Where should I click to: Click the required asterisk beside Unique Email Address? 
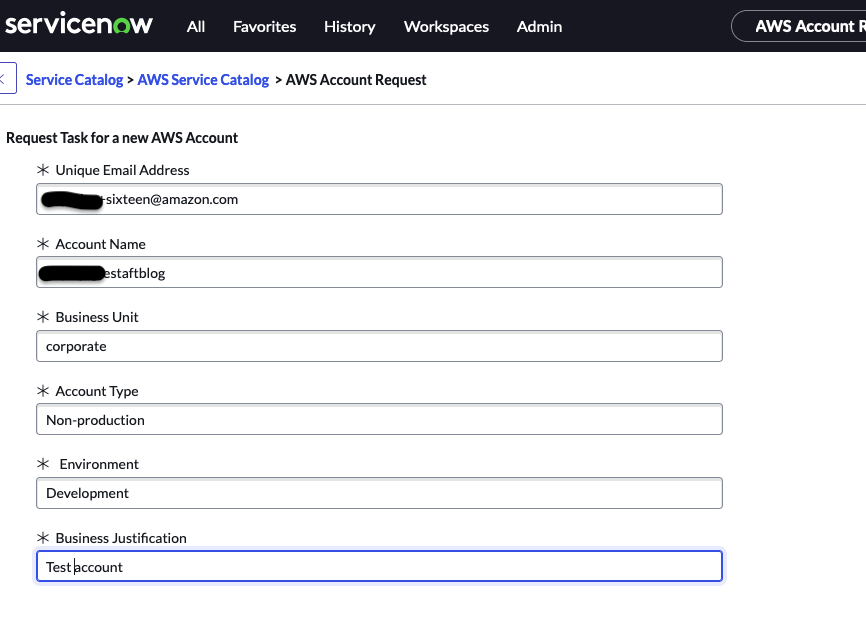(x=44, y=169)
